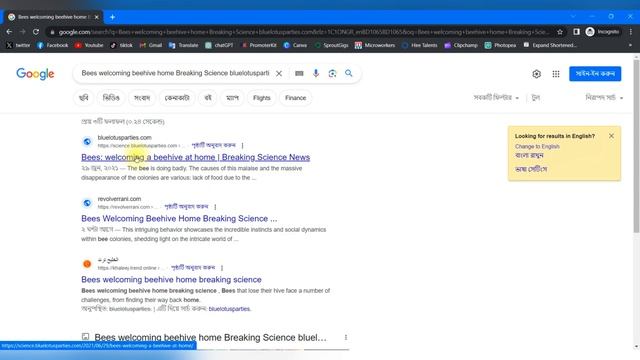Viewport: 640px width, 360px height.
Task: Open the tiktok bookmark
Action: (x=122, y=45)
